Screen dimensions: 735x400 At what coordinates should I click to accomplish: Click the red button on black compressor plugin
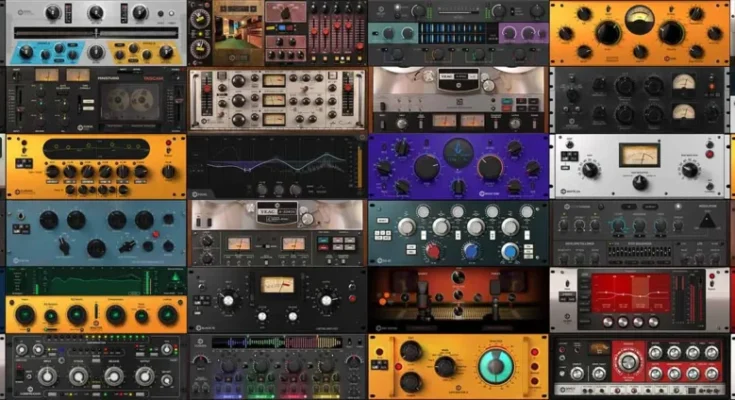[352, 298]
